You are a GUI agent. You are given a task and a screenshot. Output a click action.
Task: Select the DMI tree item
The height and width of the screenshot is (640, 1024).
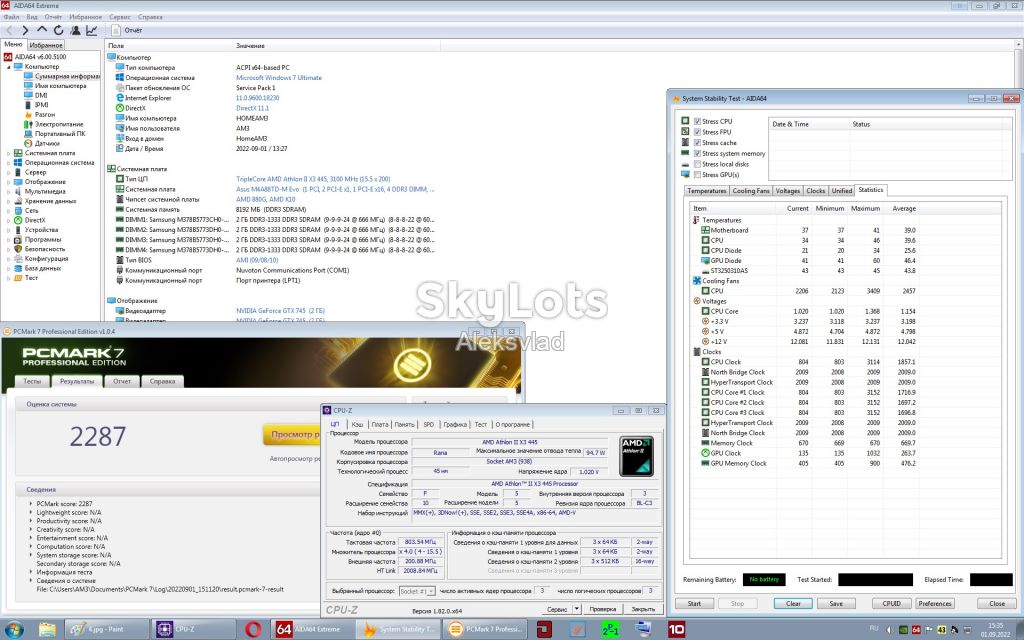36,95
